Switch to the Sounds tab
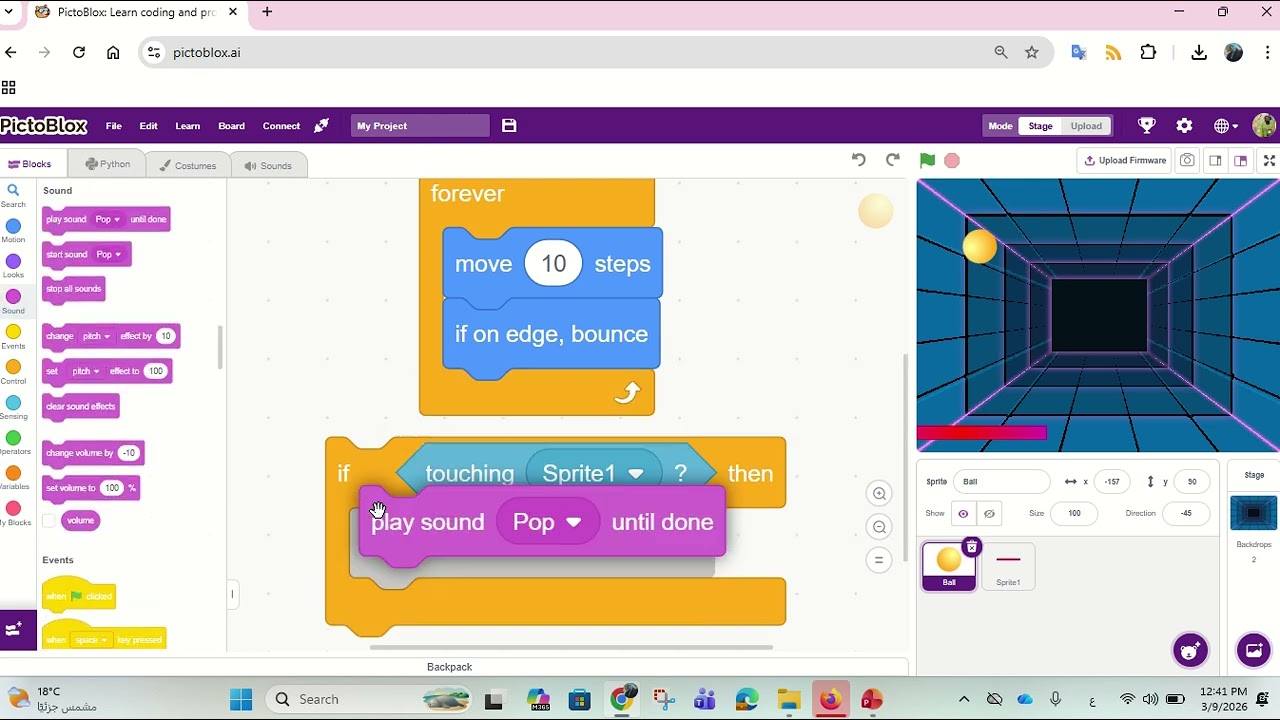The image size is (1280, 720). click(268, 165)
